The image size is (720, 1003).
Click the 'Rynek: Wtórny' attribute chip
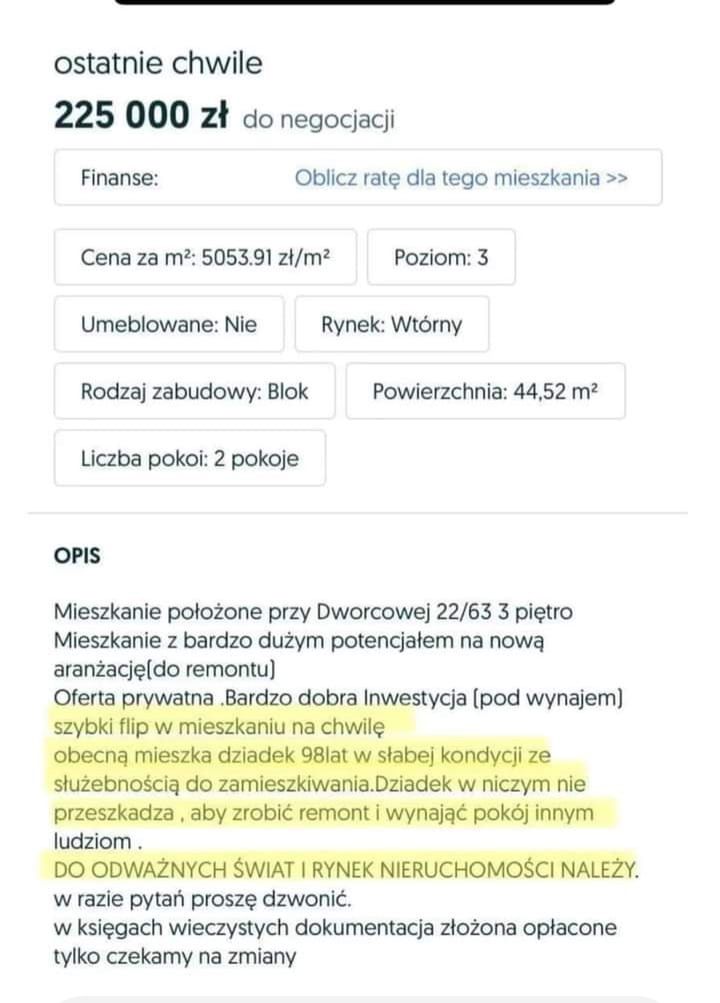point(393,324)
